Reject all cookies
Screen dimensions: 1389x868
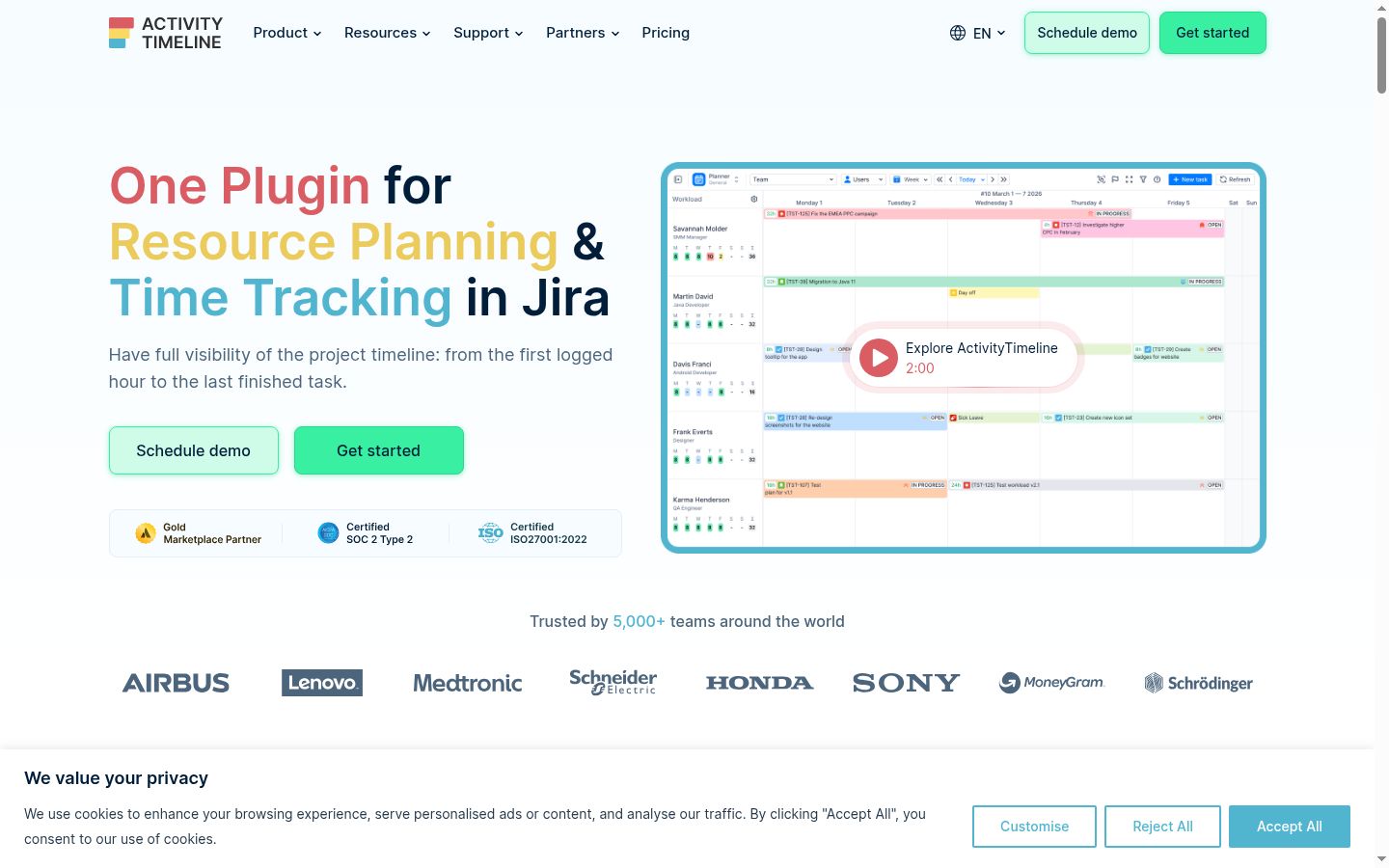click(x=1162, y=827)
